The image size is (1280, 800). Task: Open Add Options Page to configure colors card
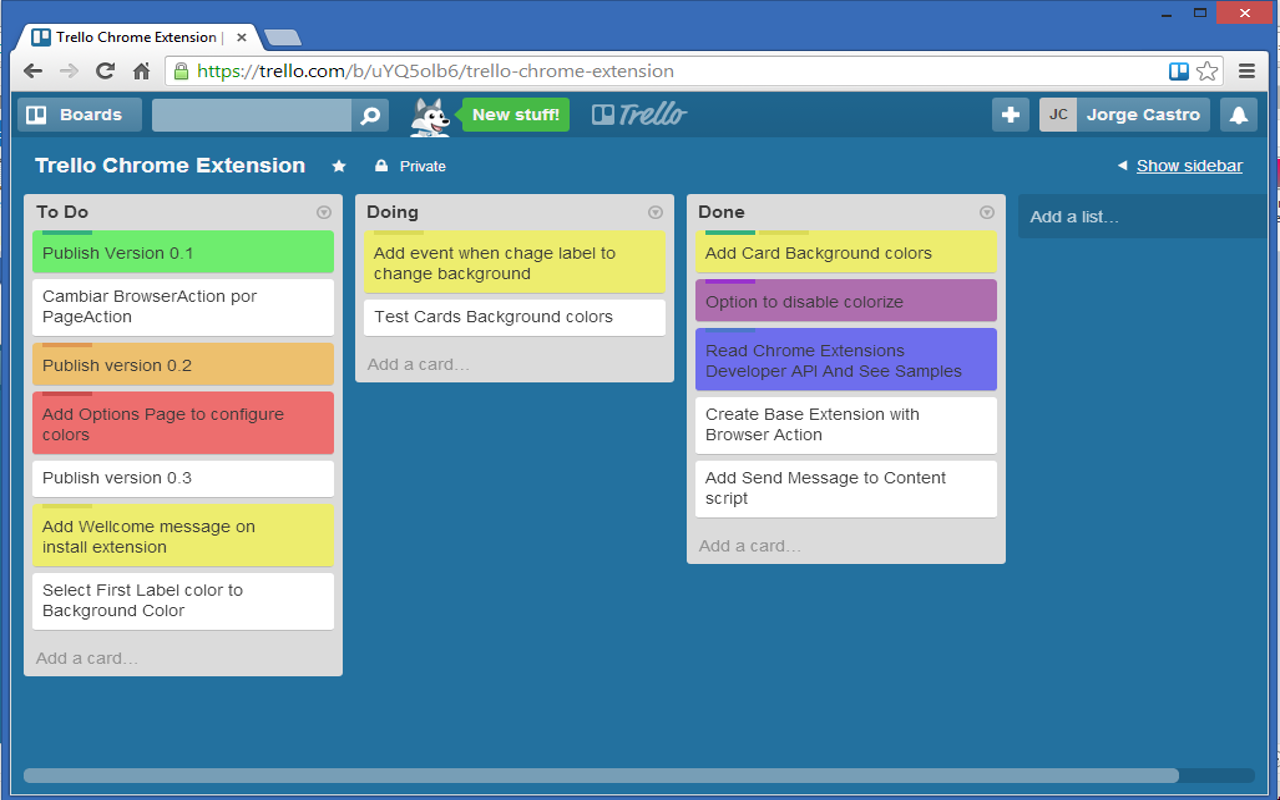(x=183, y=423)
